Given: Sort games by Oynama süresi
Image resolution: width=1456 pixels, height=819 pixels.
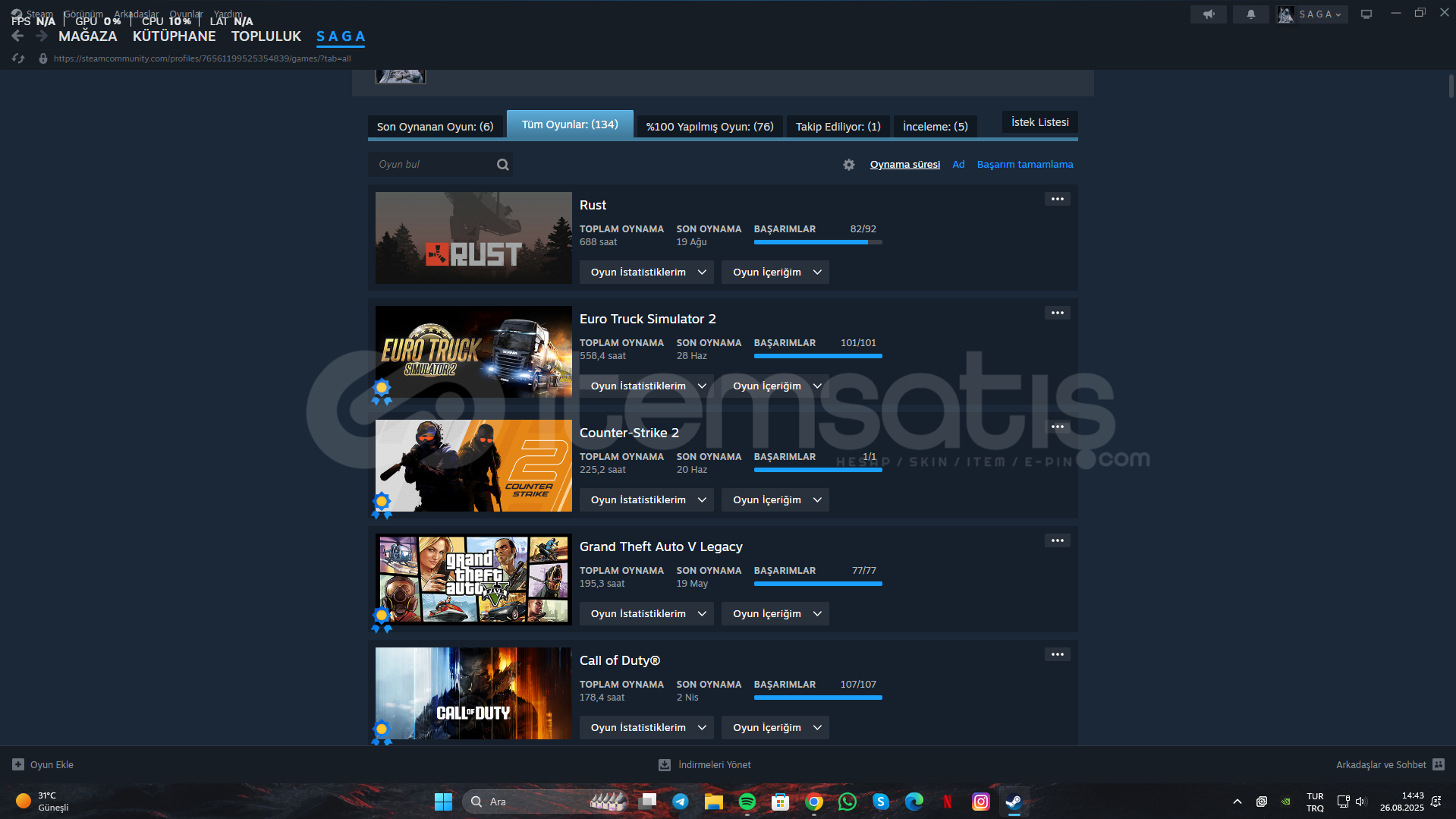Looking at the screenshot, I should [x=905, y=165].
